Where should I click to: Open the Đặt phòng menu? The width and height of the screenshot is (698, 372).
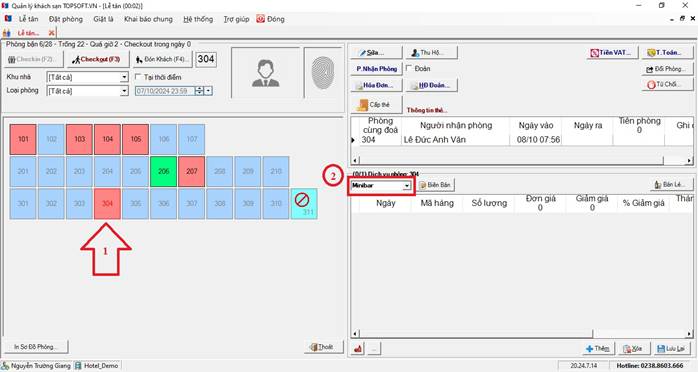click(x=65, y=19)
